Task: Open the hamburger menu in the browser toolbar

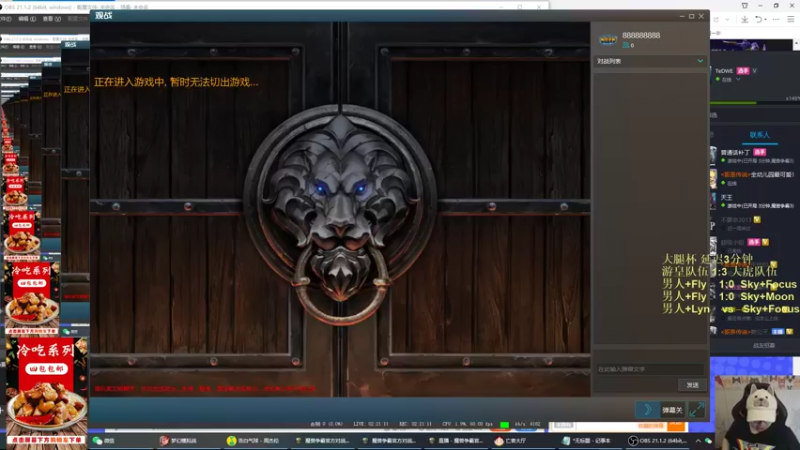Action: (x=790, y=19)
